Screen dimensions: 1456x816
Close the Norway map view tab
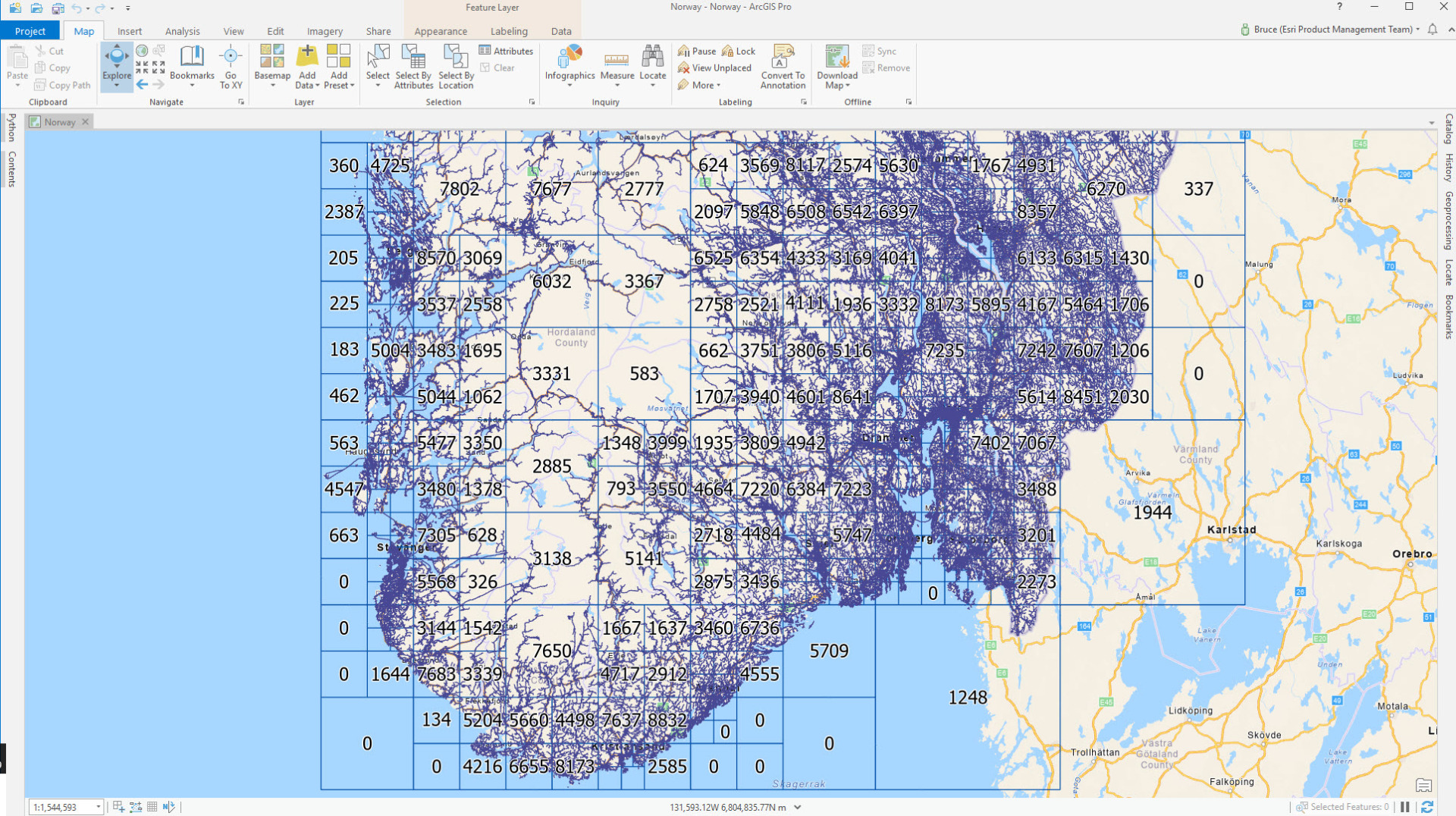(86, 122)
